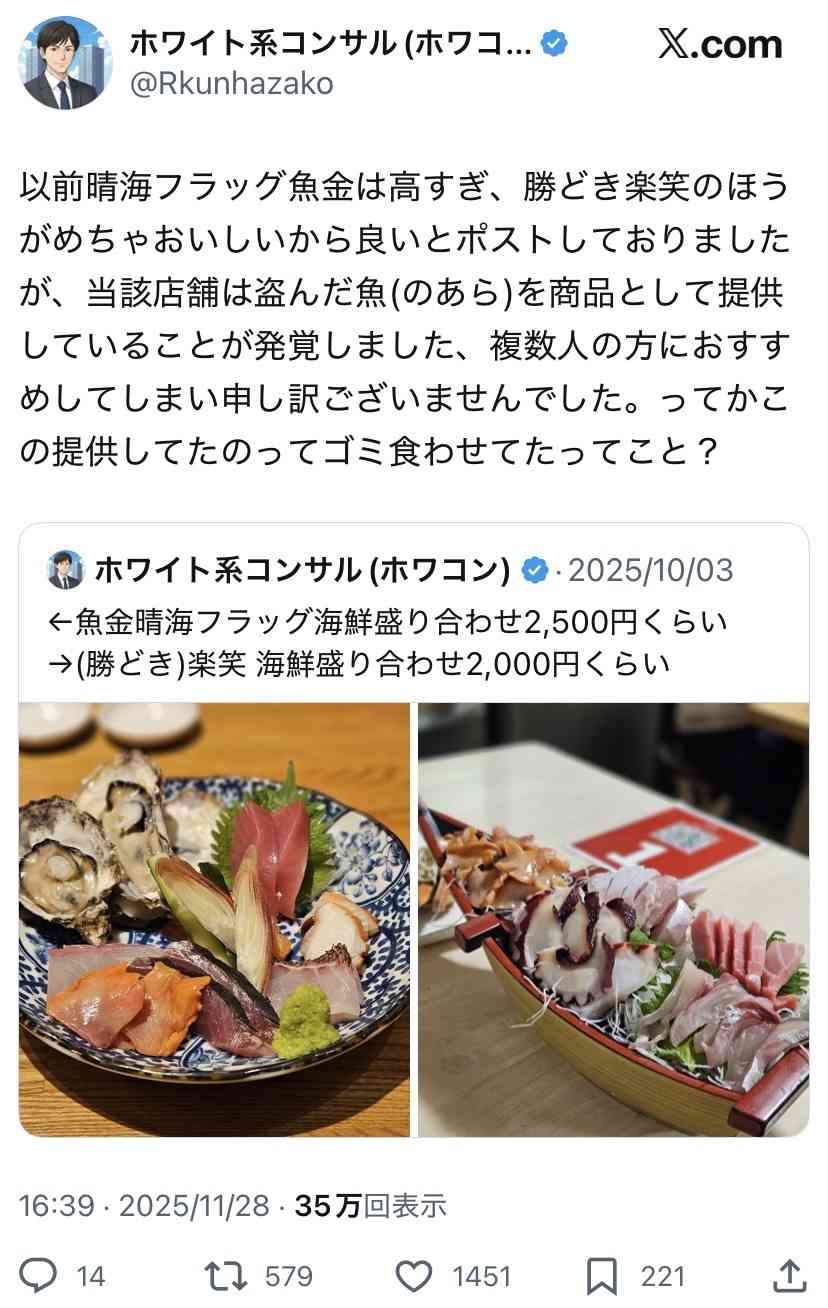
Task: Bookmark the post with bookmark icon
Action: coord(602,1276)
